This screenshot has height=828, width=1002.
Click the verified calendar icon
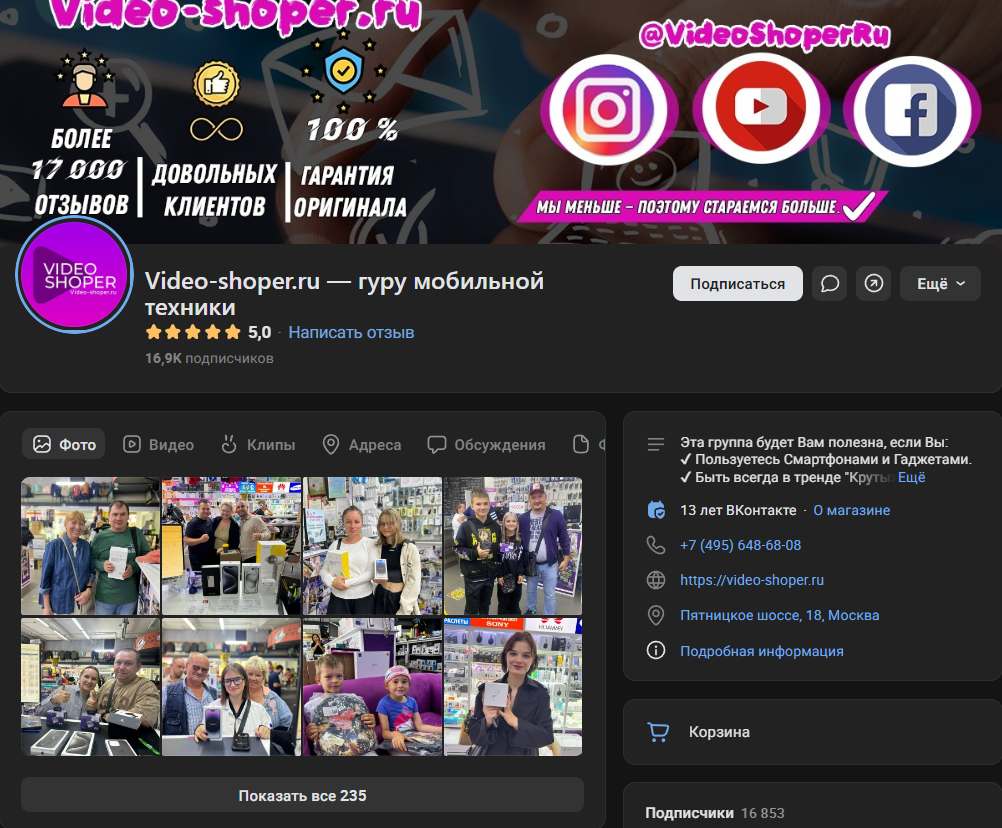click(x=656, y=510)
